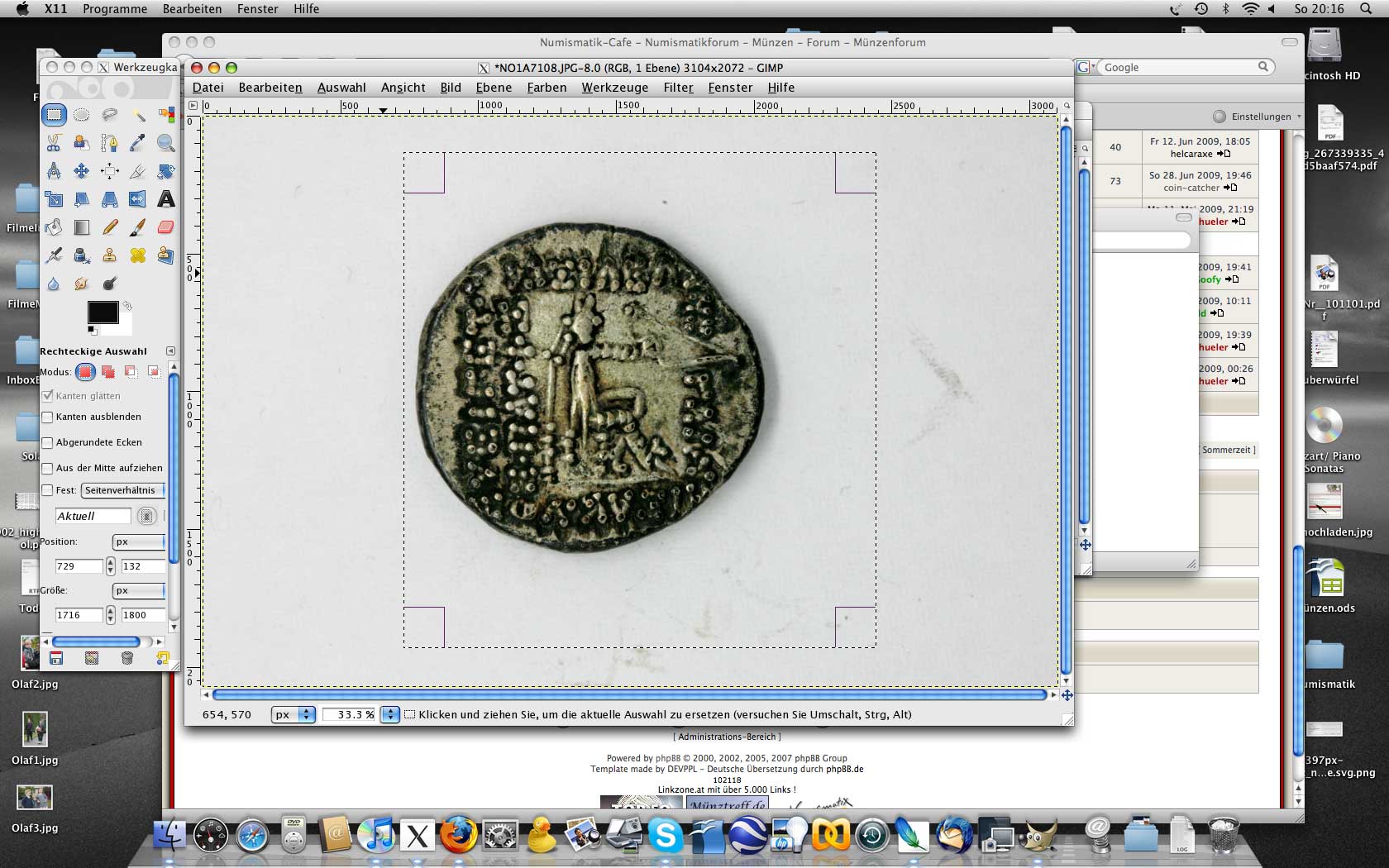Open the Position unit px dropdown
Viewport: 1389px width, 868px height.
pos(138,542)
